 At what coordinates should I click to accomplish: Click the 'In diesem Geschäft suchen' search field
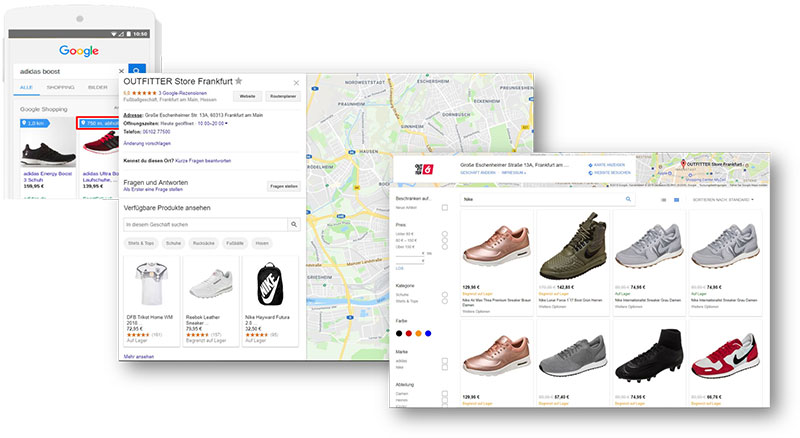(206, 224)
